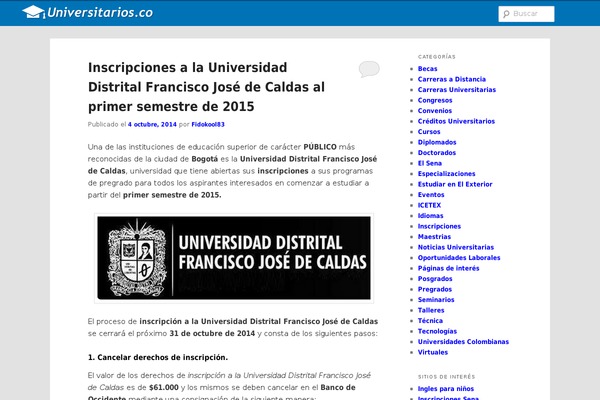The width and height of the screenshot is (600, 400).
Task: Select the El Sena category
Action: pos(430,162)
